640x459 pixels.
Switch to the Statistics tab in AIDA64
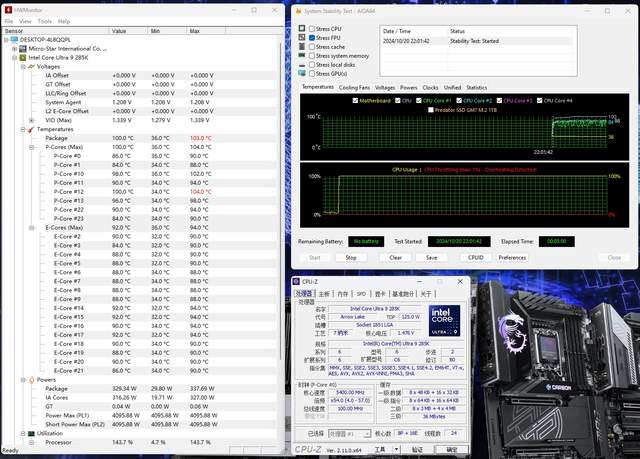476,88
